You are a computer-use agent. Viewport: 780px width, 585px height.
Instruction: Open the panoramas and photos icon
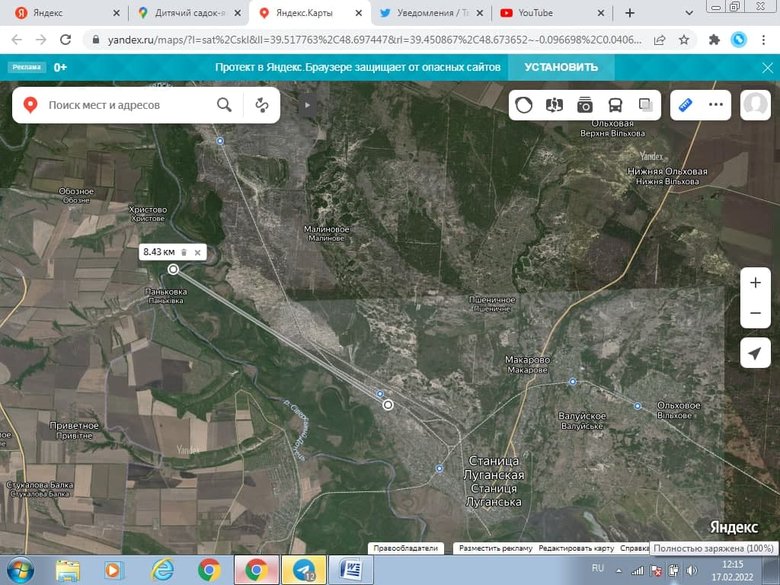tap(585, 105)
